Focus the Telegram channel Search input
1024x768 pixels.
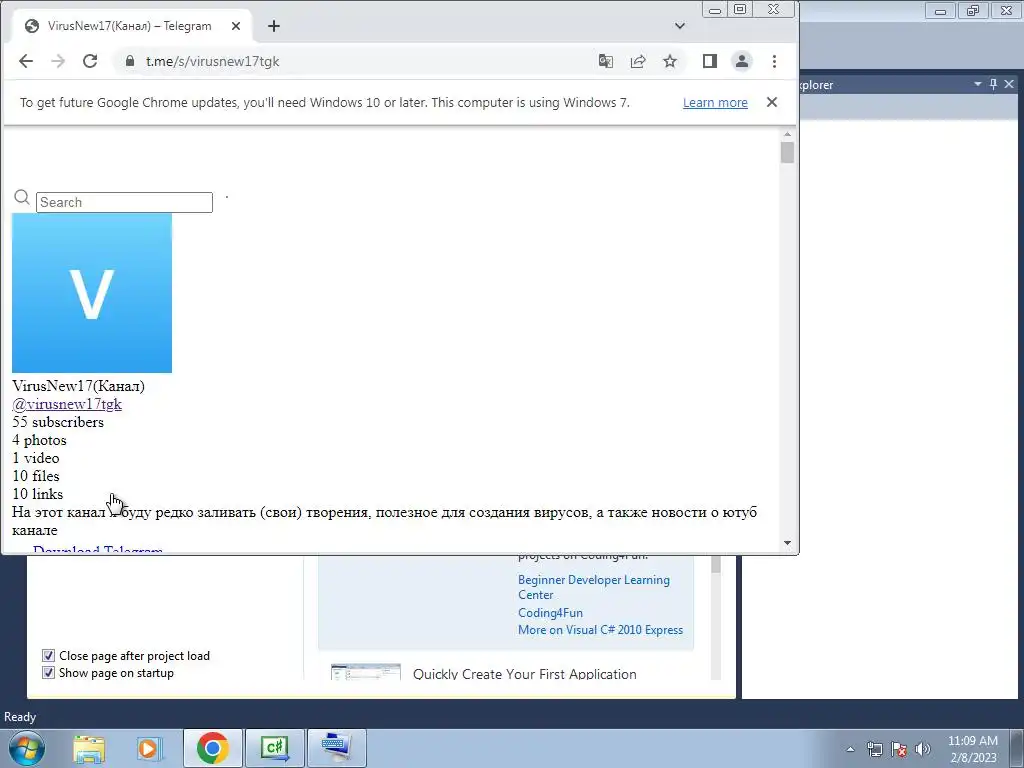tap(124, 202)
